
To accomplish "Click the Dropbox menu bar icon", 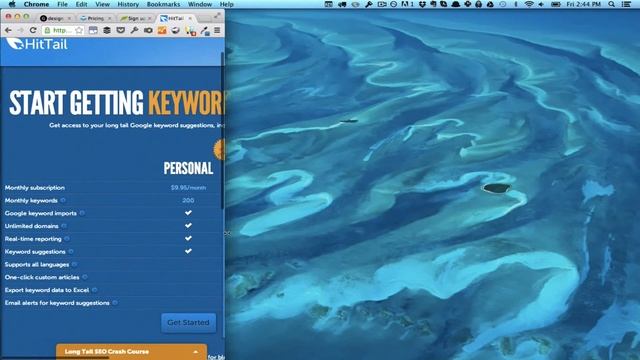I will pyautogui.click(x=423, y=4).
